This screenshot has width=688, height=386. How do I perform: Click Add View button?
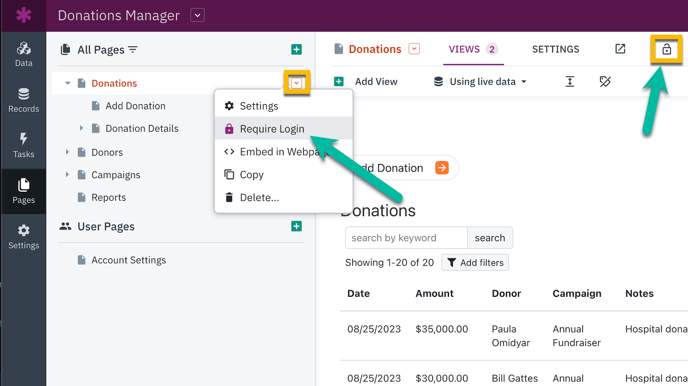coord(366,82)
